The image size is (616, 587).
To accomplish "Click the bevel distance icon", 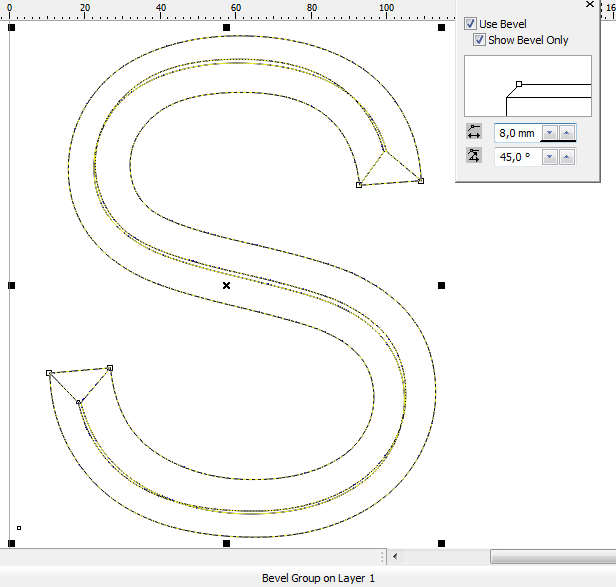I will pos(474,132).
